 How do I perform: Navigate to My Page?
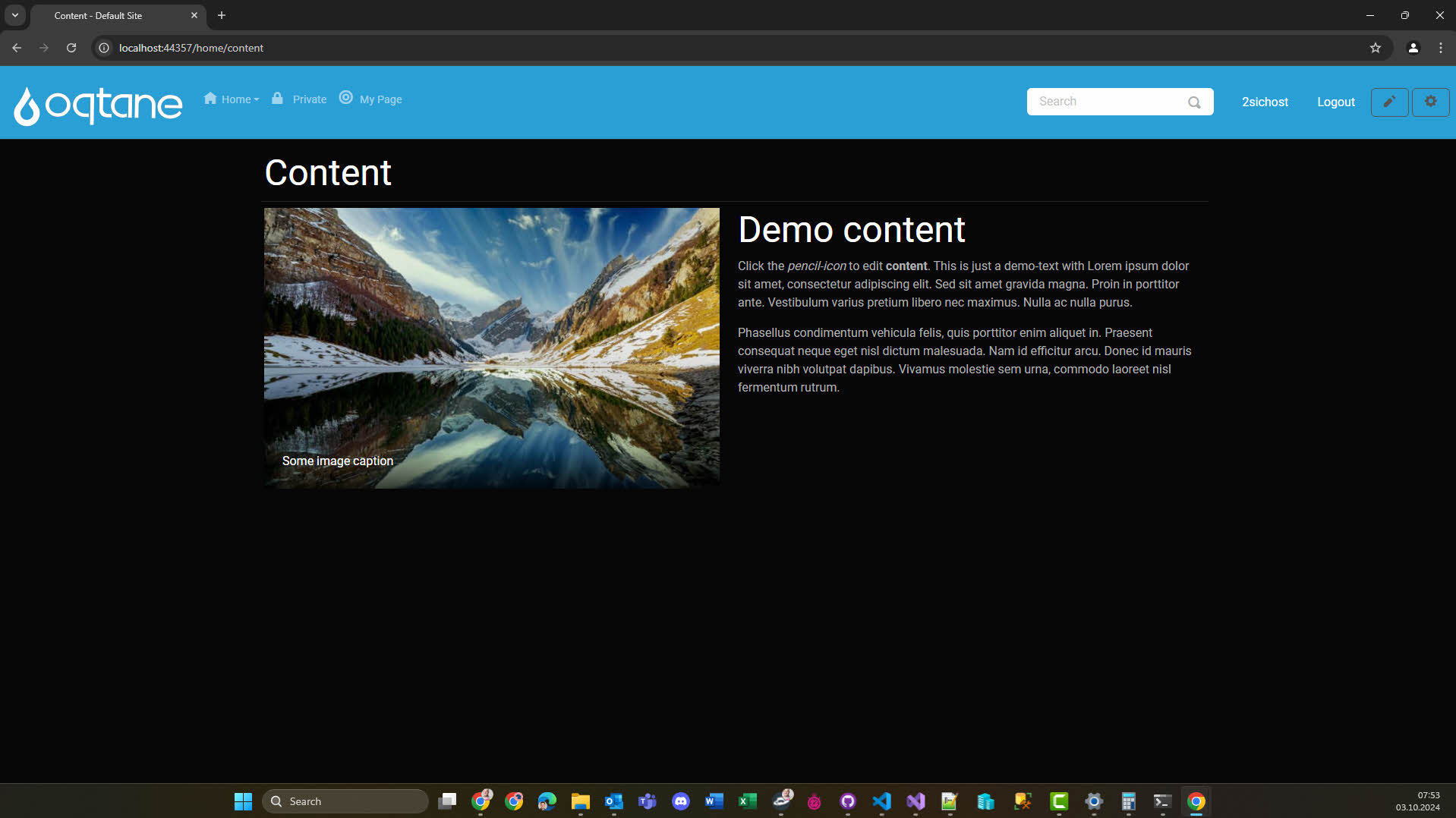pyautogui.click(x=371, y=99)
